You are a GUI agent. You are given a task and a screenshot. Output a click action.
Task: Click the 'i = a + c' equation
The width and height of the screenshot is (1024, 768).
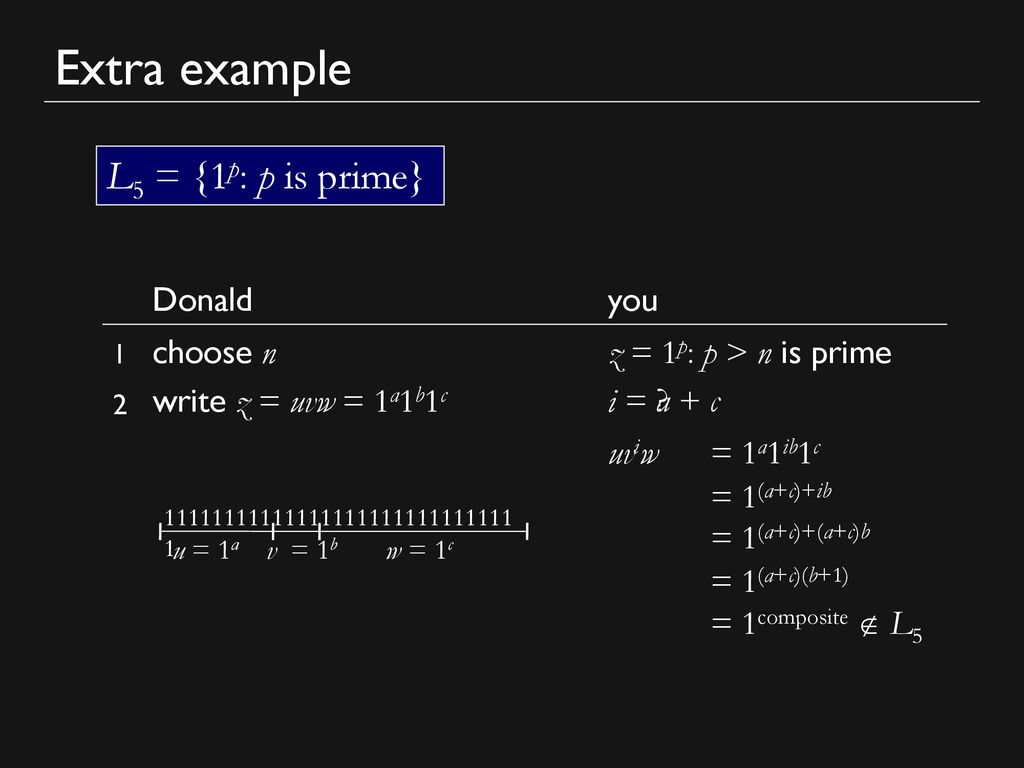664,402
